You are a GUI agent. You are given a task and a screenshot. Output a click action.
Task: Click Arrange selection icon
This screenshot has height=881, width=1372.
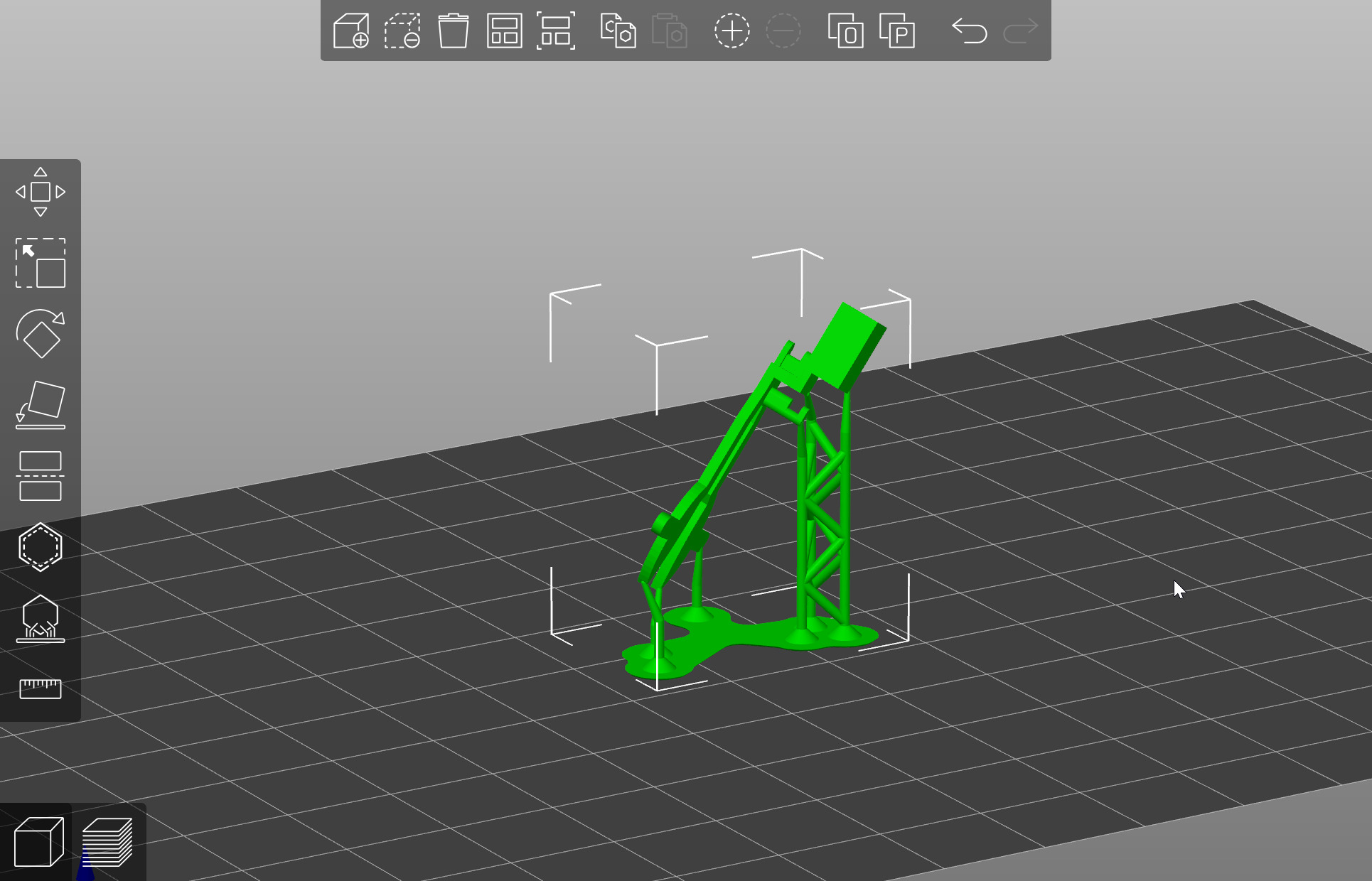(555, 31)
